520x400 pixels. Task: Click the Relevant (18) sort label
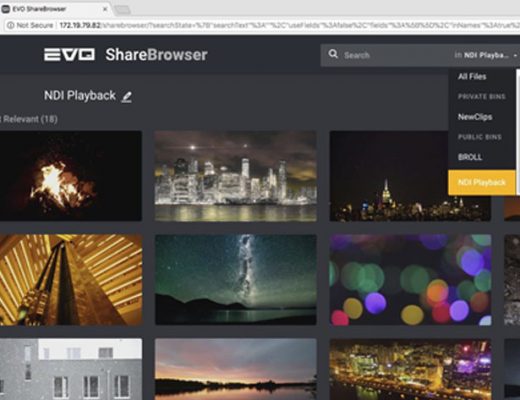(30, 119)
